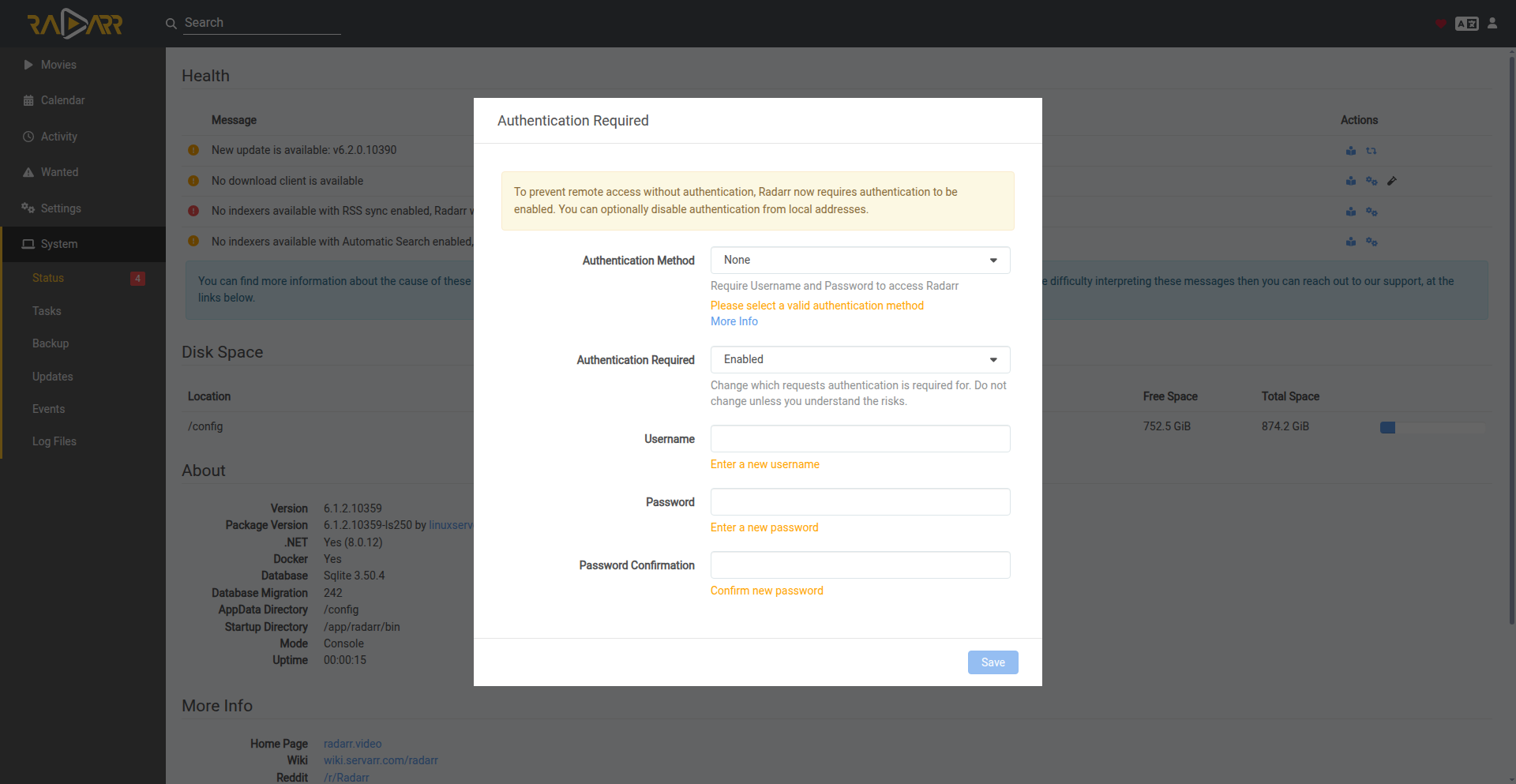This screenshot has height=784, width=1516.
Task: Click the Radarr logo in the header
Action: (75, 24)
